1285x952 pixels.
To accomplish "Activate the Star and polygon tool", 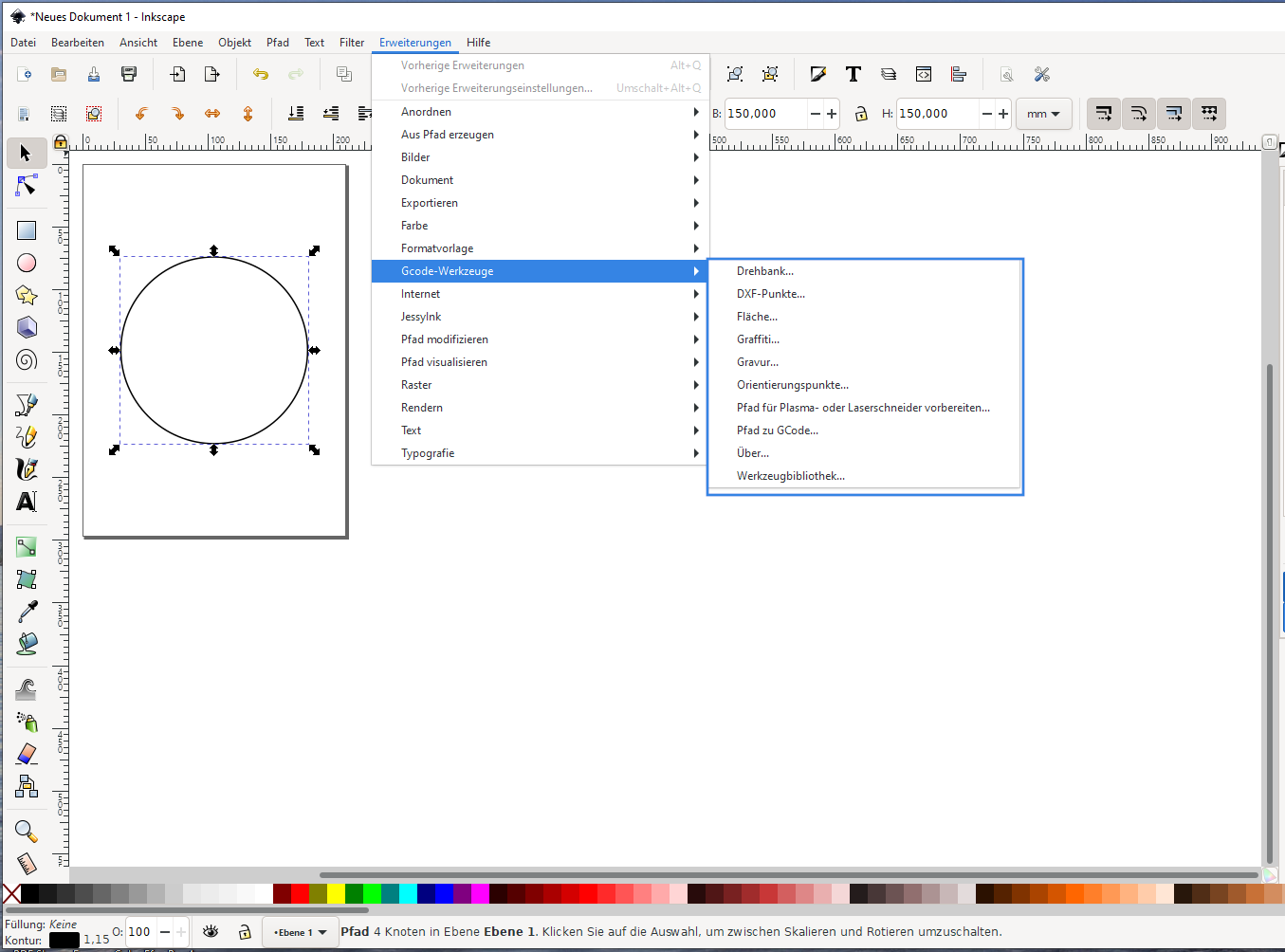I will pyautogui.click(x=27, y=296).
